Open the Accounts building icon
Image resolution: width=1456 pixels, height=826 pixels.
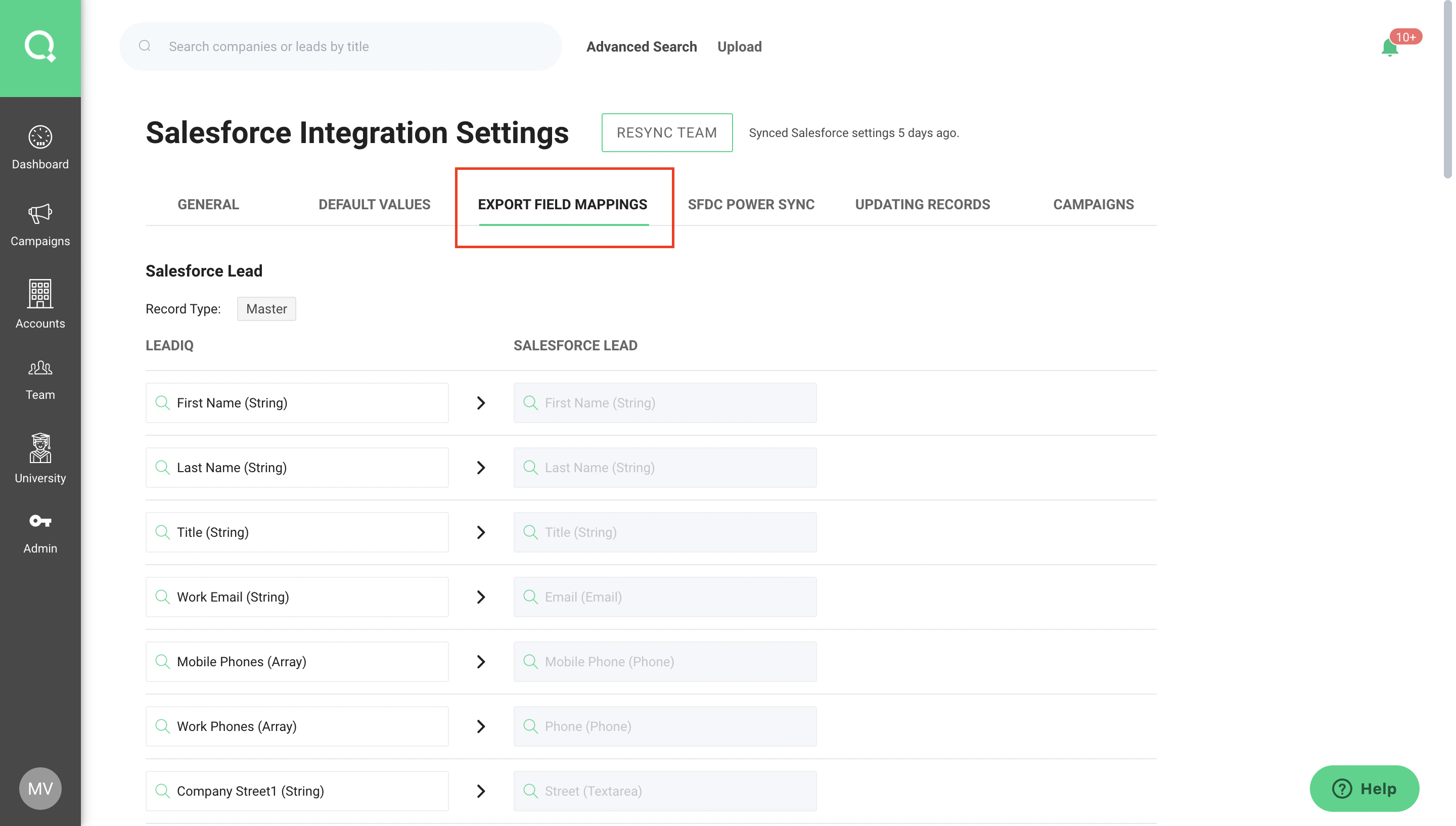[40, 294]
